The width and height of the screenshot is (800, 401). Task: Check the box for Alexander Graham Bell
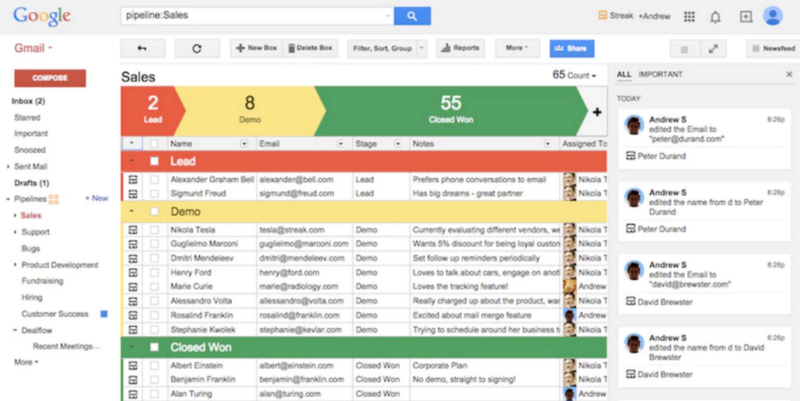tap(154, 179)
